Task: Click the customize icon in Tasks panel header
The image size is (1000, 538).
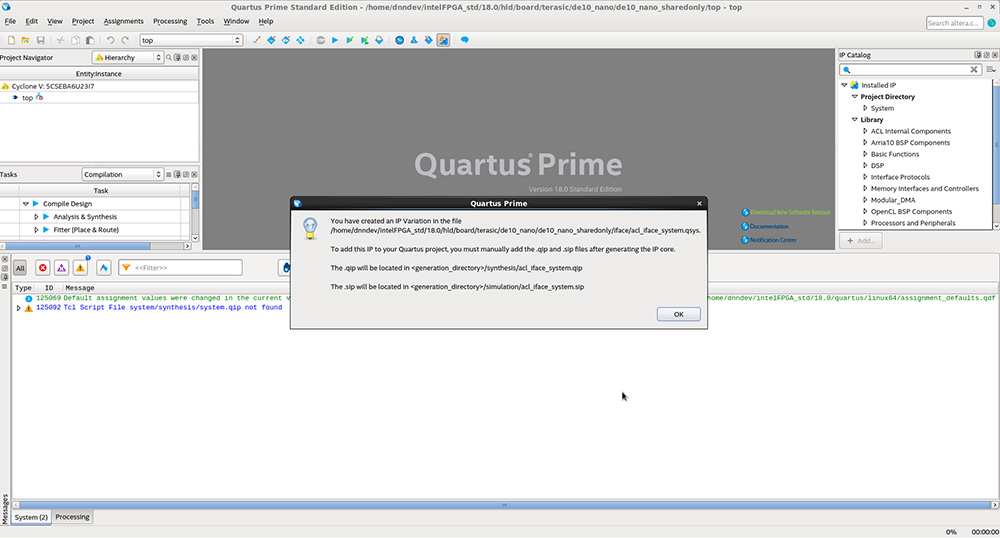Action: tap(169, 174)
